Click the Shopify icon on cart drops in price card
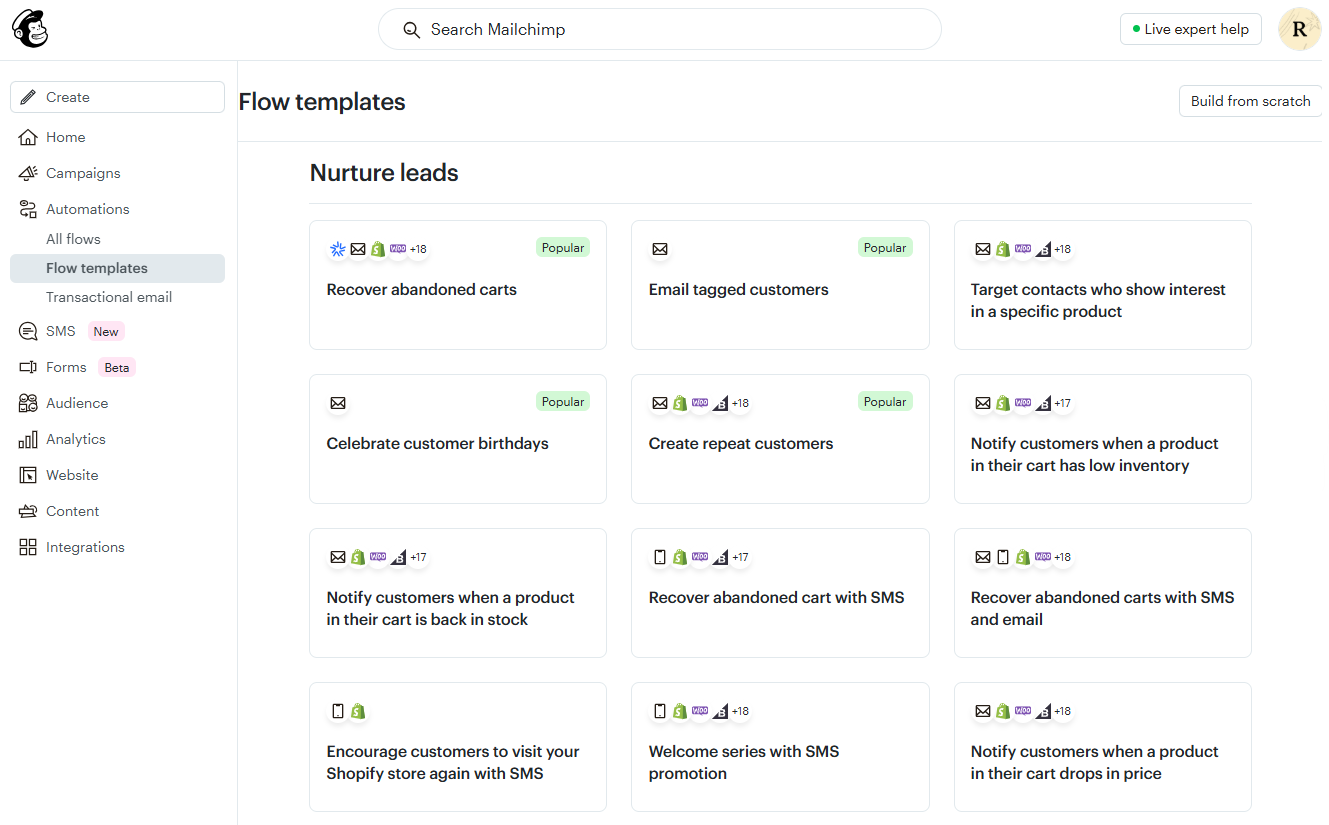Viewport: 1329px width, 825px height. [1003, 711]
